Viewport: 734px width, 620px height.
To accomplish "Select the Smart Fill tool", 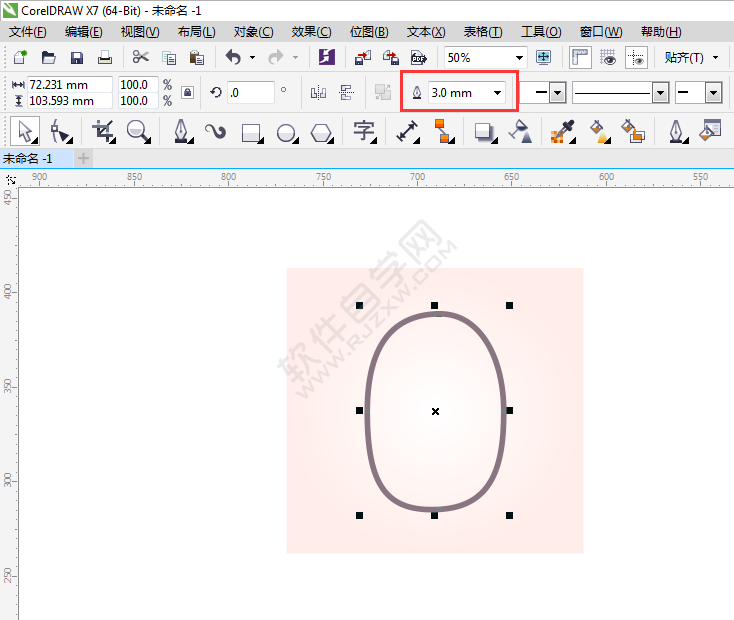I will coord(633,132).
